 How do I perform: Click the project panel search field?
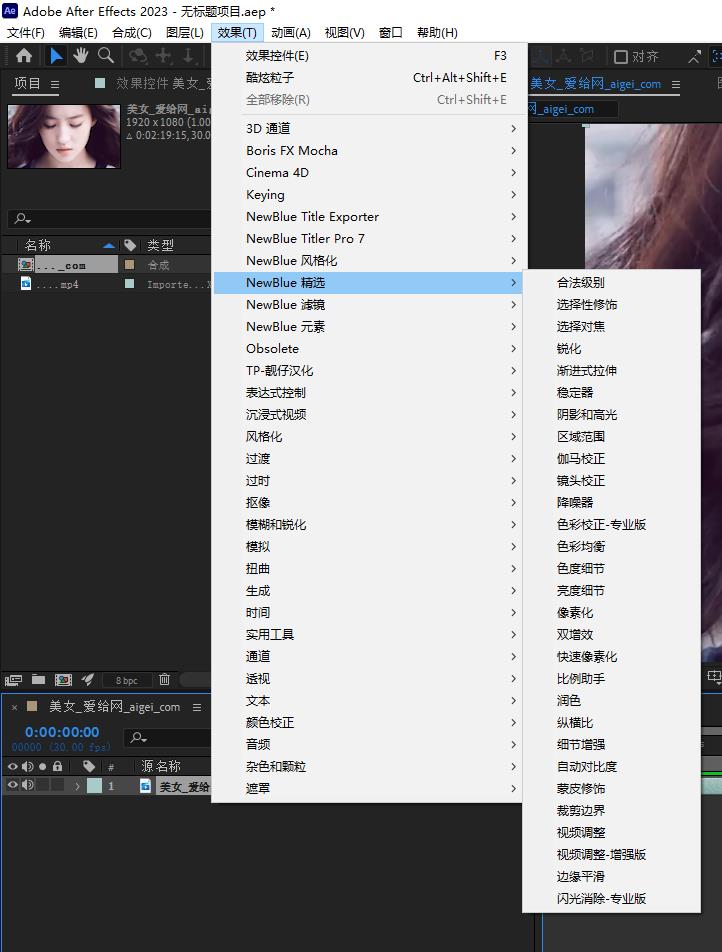(111, 219)
